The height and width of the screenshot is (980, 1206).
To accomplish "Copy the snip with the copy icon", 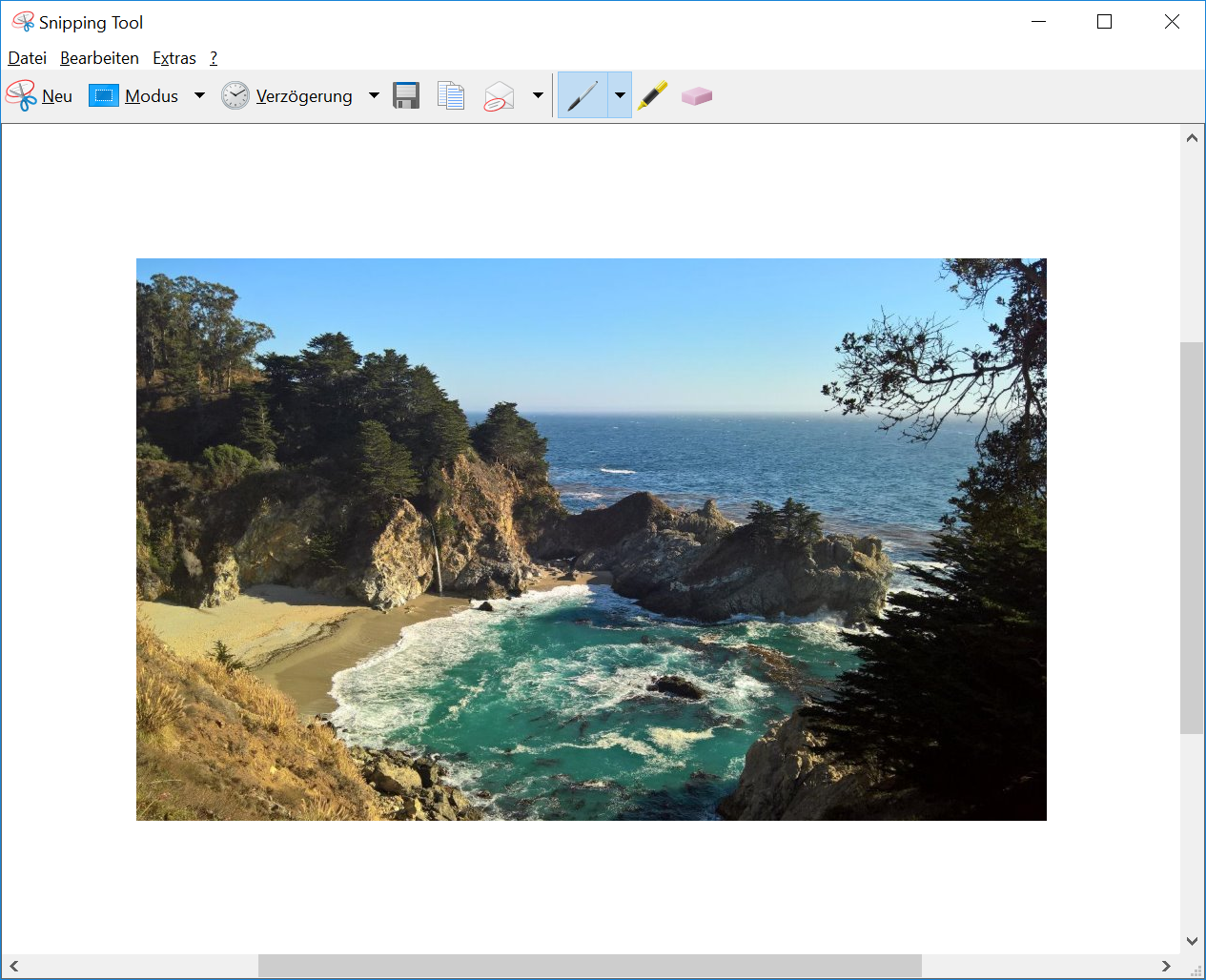I will point(449,94).
